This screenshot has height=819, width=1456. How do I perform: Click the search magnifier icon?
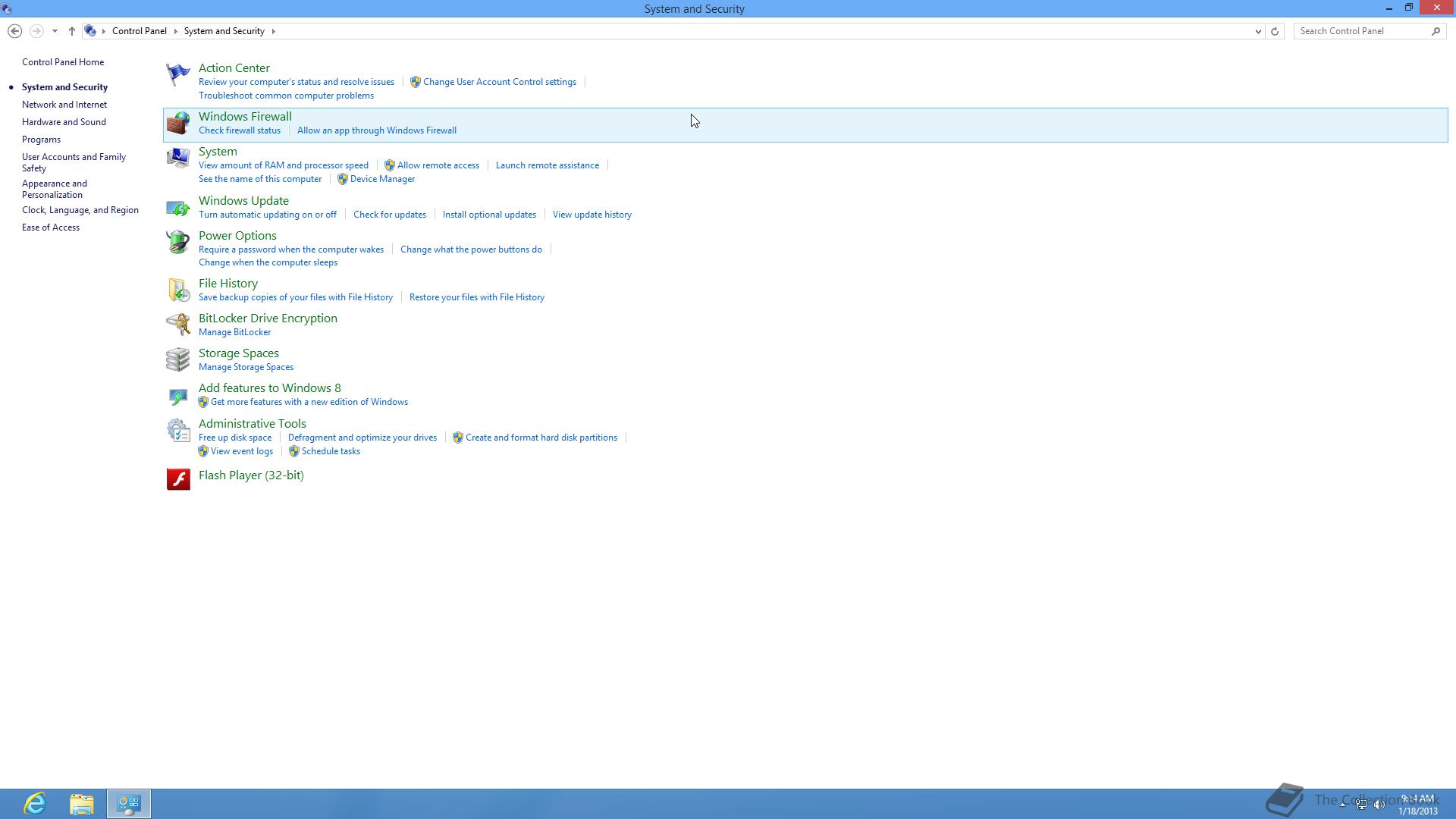pyautogui.click(x=1436, y=31)
